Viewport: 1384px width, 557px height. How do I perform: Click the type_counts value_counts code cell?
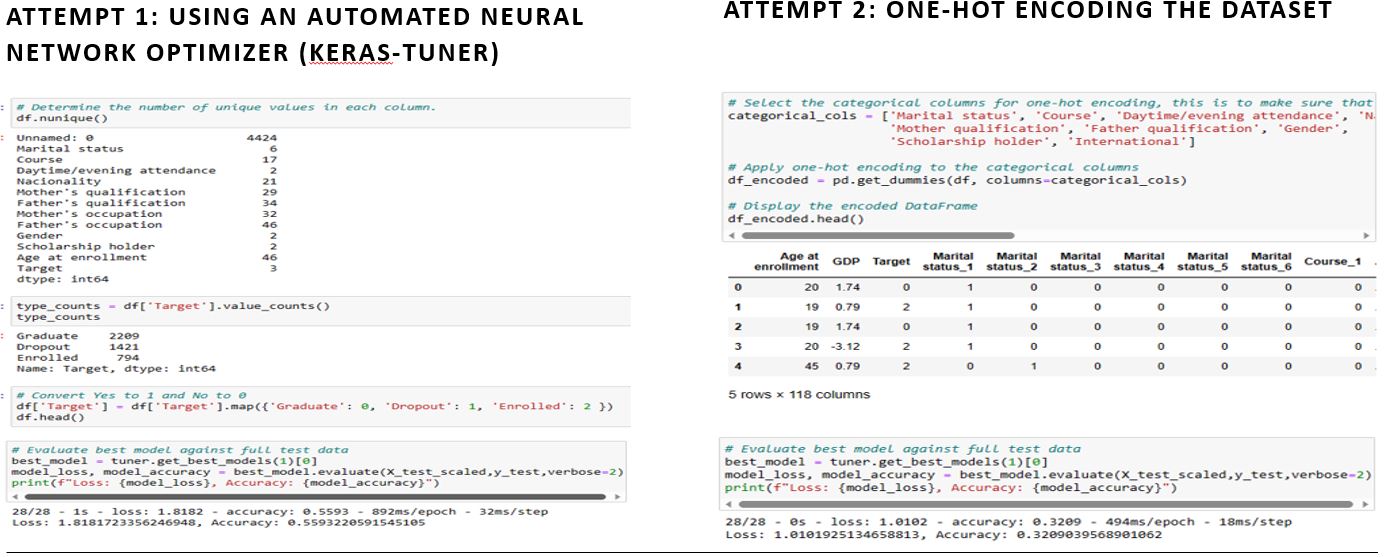click(318, 311)
